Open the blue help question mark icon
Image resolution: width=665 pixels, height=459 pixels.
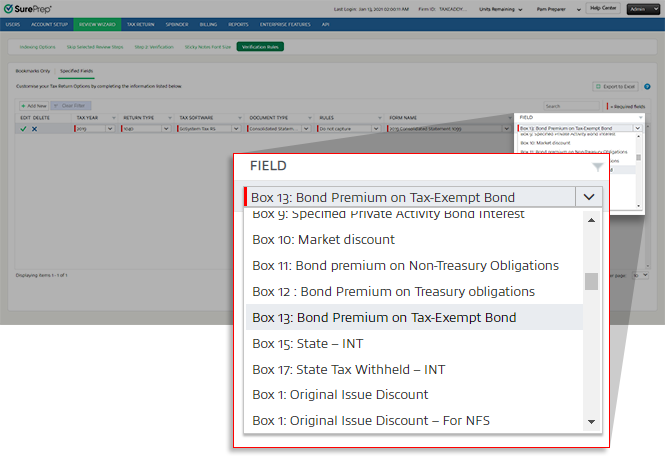coord(647,87)
